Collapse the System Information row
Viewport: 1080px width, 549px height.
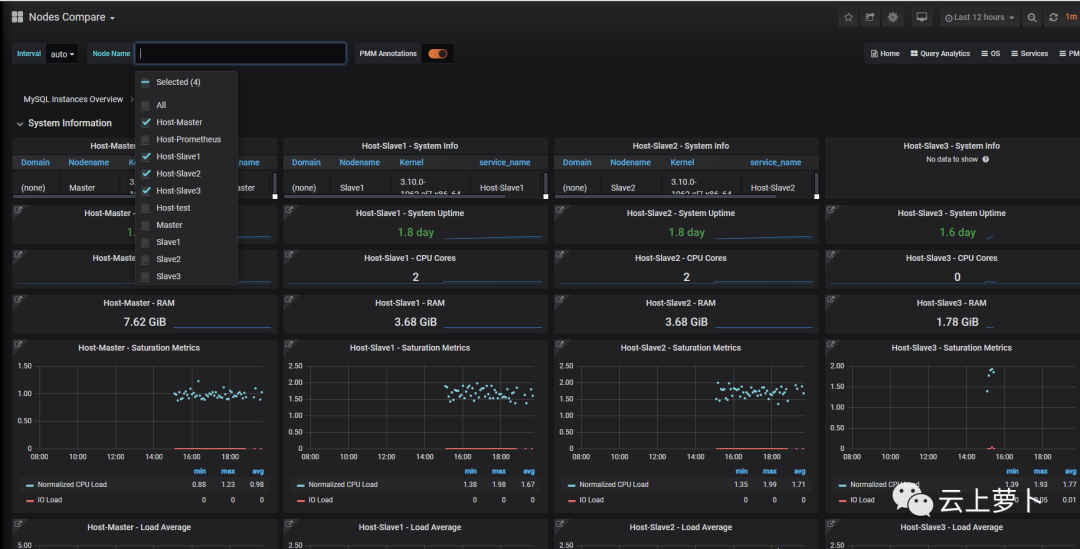[63, 123]
